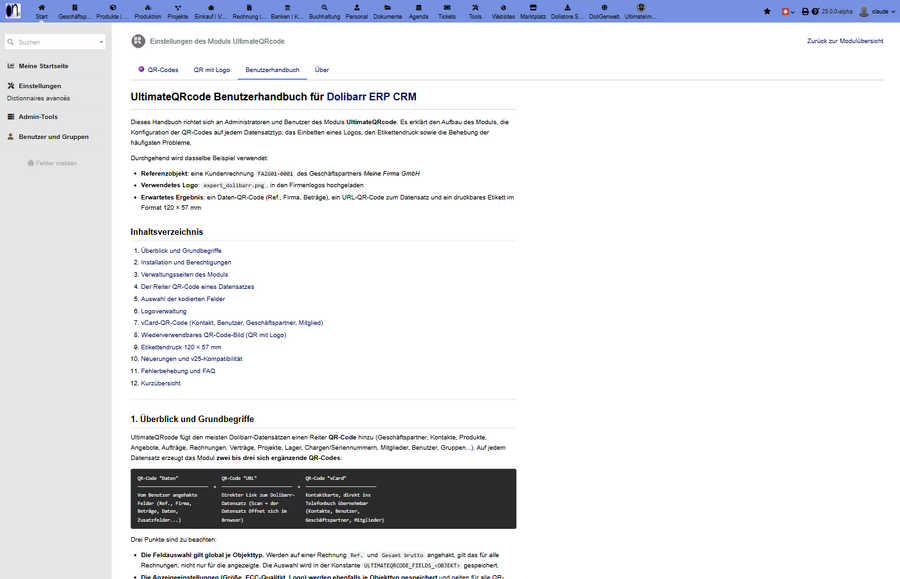Expand the Suchen search dropdown arrow
Viewport: 900px width, 579px height.
point(102,42)
